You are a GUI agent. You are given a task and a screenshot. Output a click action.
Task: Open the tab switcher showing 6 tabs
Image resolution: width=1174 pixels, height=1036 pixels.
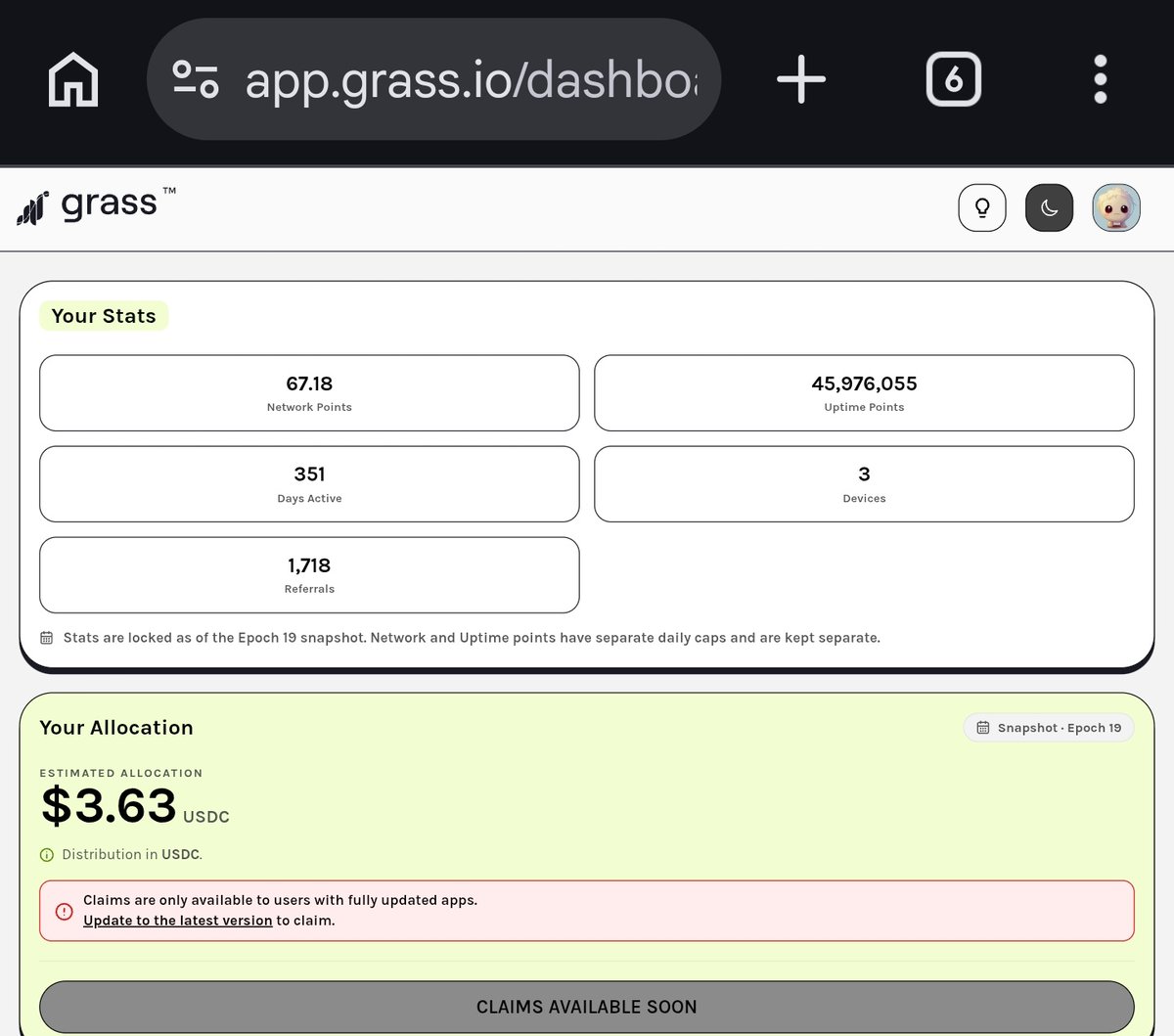[x=954, y=79]
